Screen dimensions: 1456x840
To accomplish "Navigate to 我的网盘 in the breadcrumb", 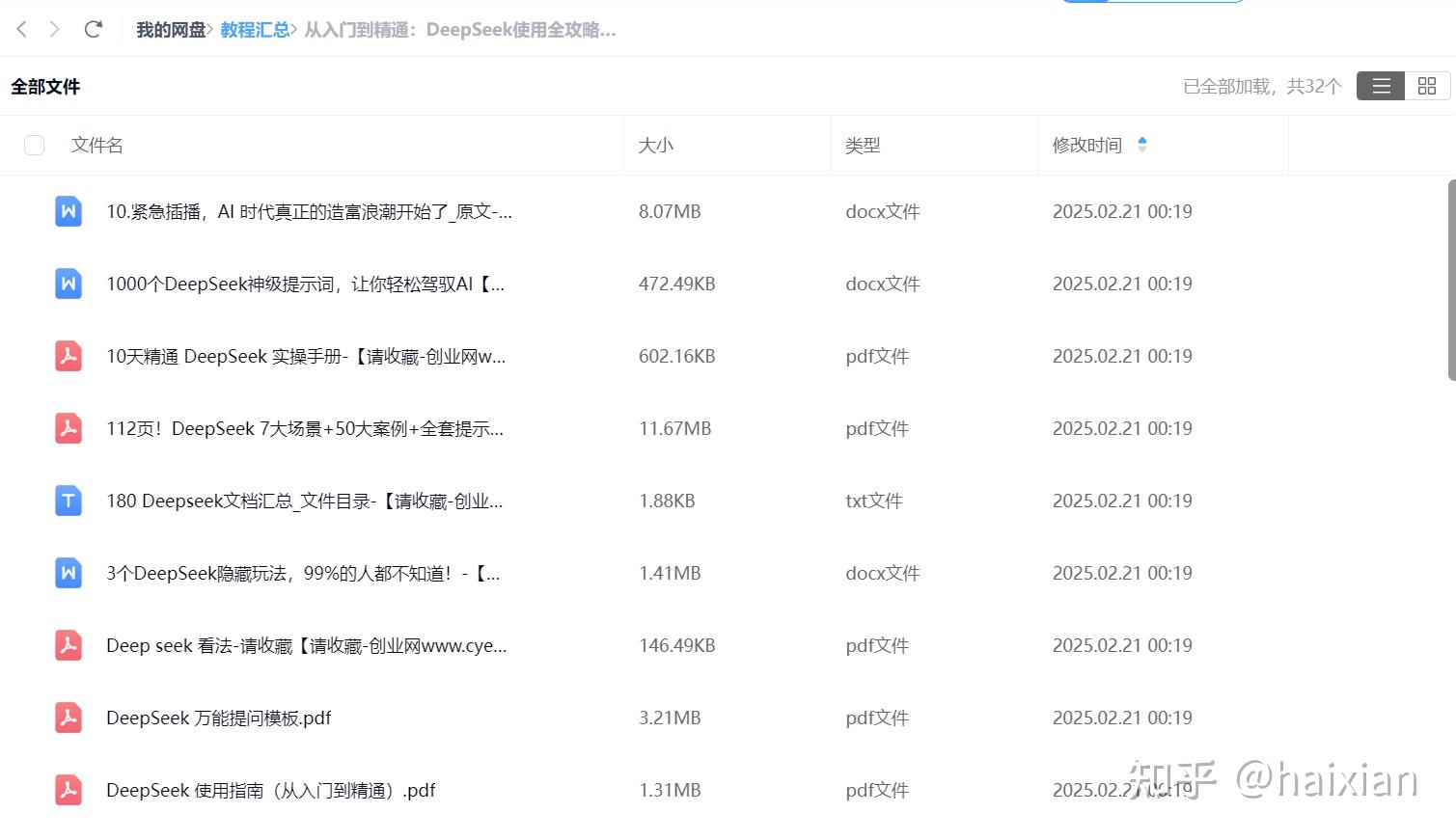I will [171, 30].
